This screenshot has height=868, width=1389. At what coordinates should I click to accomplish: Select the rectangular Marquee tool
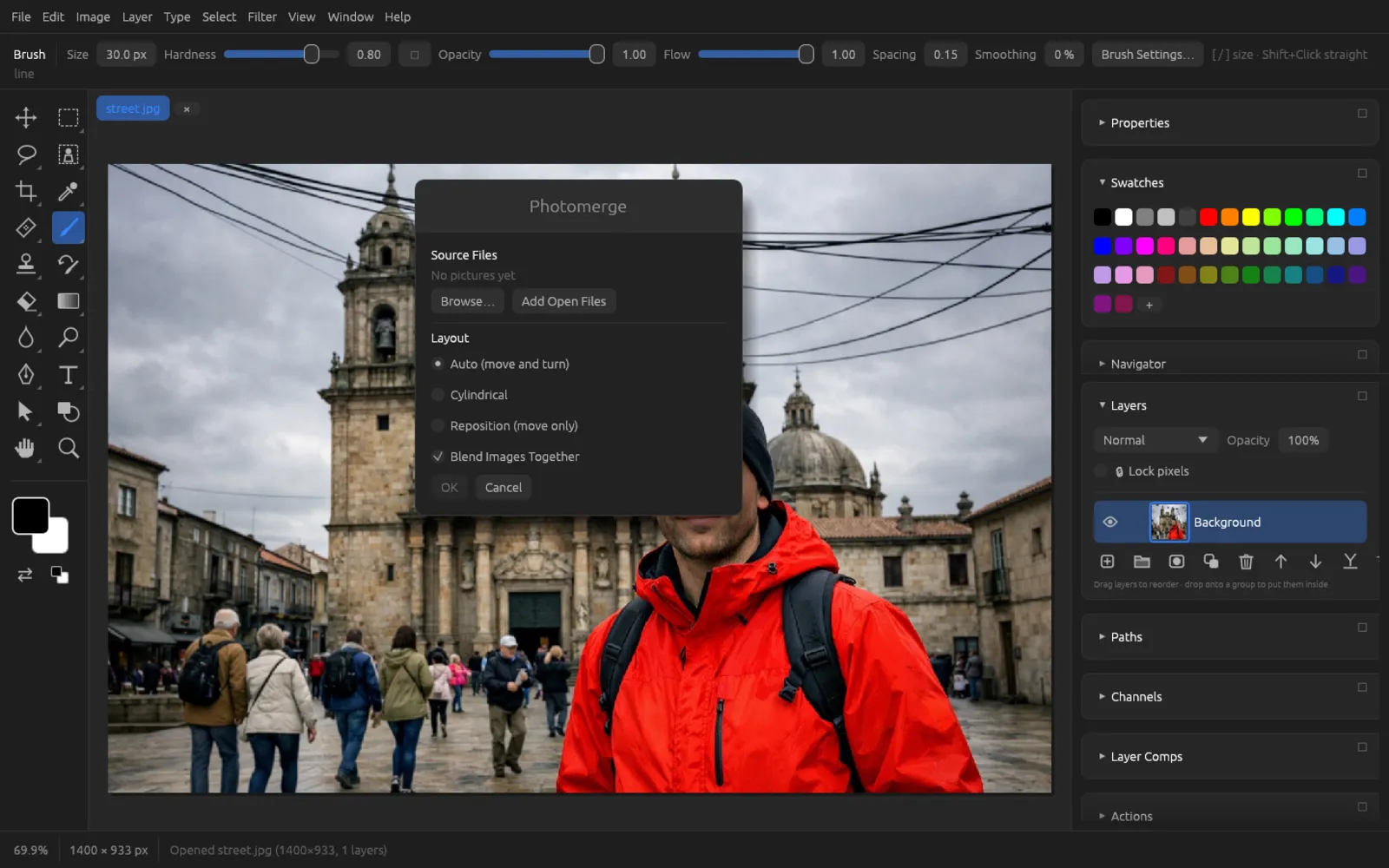[x=68, y=117]
